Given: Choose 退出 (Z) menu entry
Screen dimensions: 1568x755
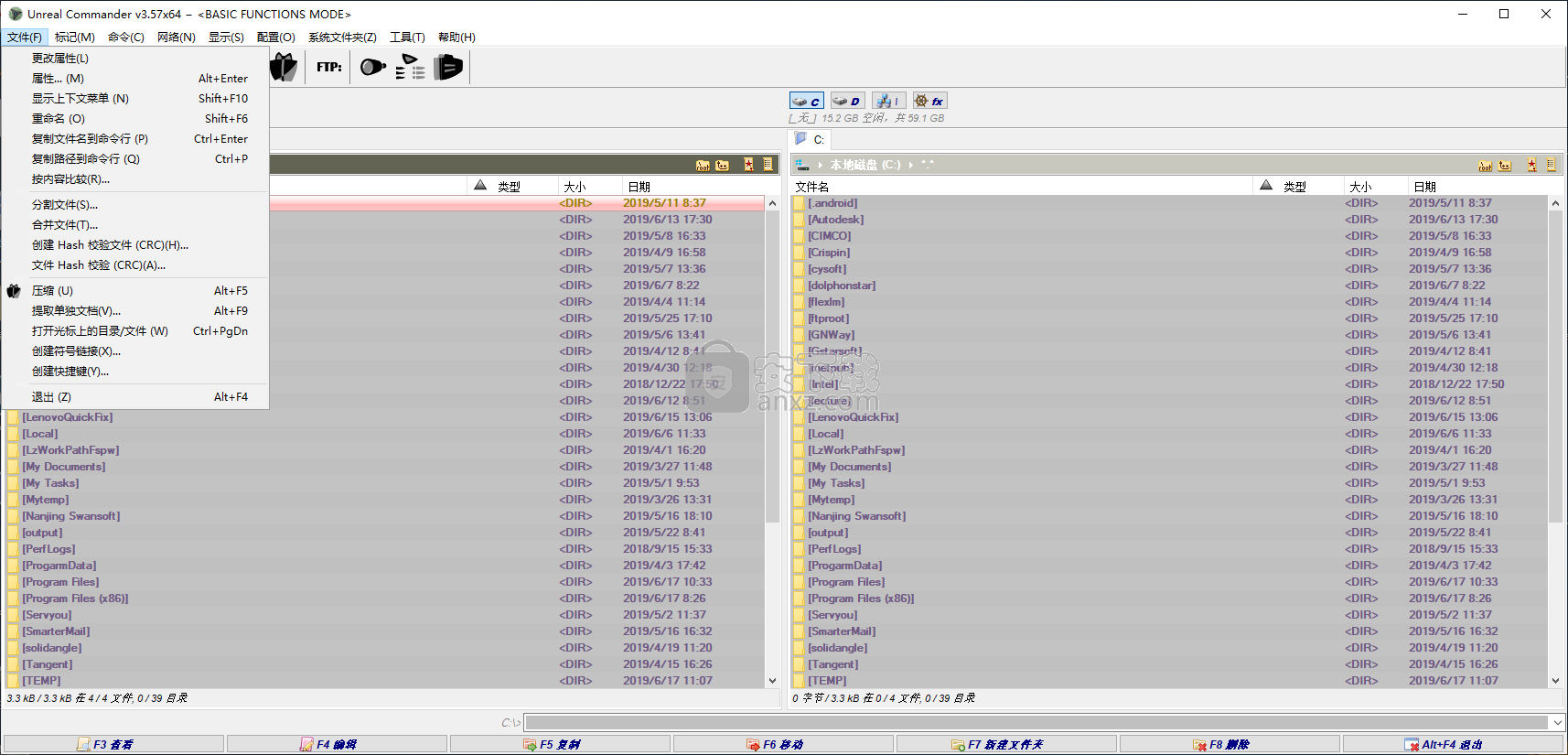Looking at the screenshot, I should [x=135, y=397].
